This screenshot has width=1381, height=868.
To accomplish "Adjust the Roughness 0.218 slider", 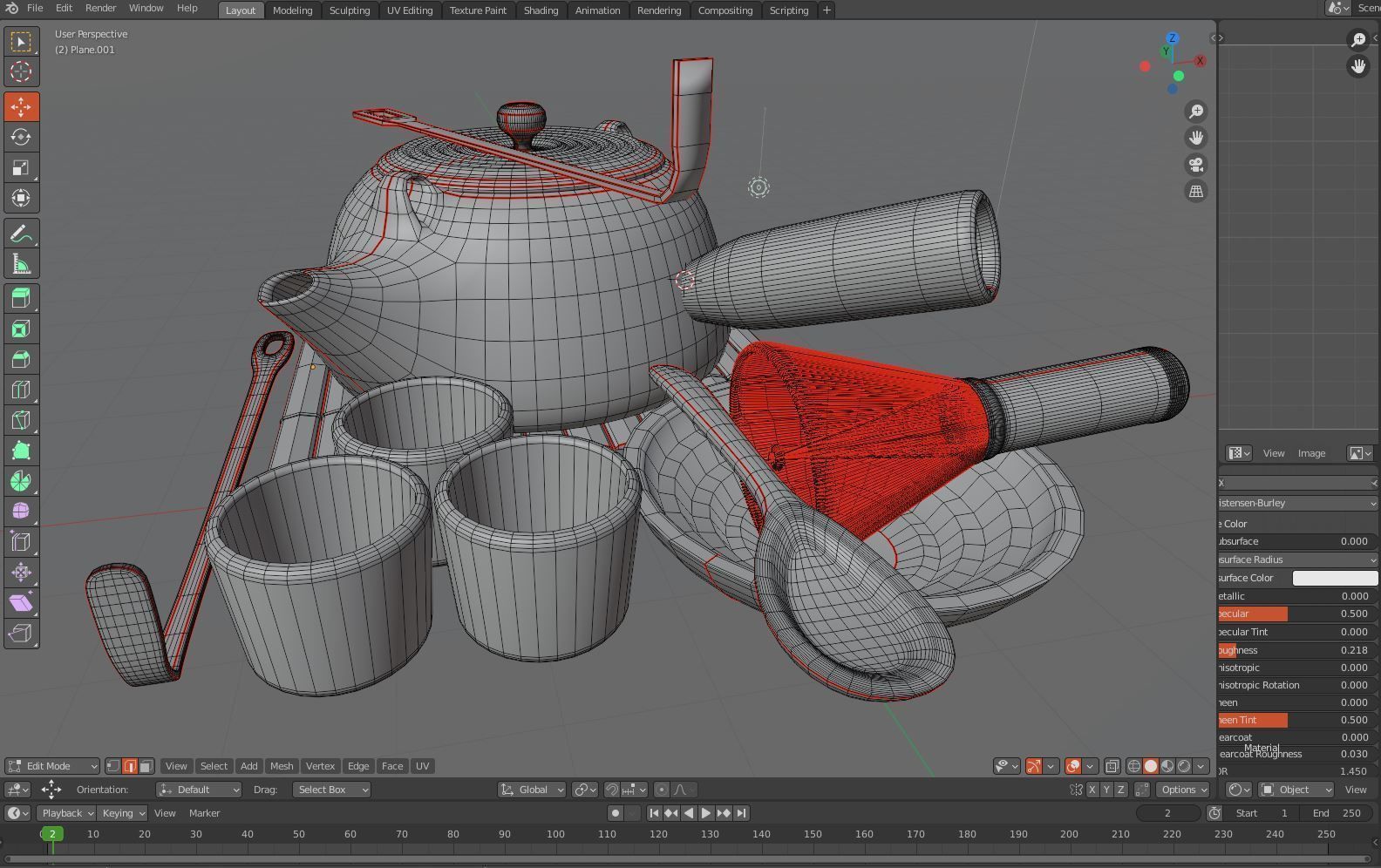I will click(1297, 650).
